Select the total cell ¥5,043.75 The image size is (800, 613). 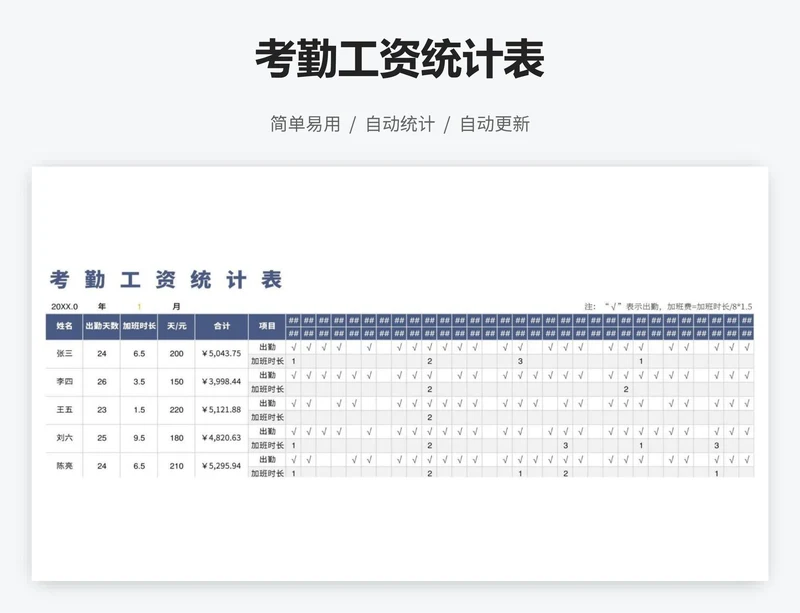[221, 354]
